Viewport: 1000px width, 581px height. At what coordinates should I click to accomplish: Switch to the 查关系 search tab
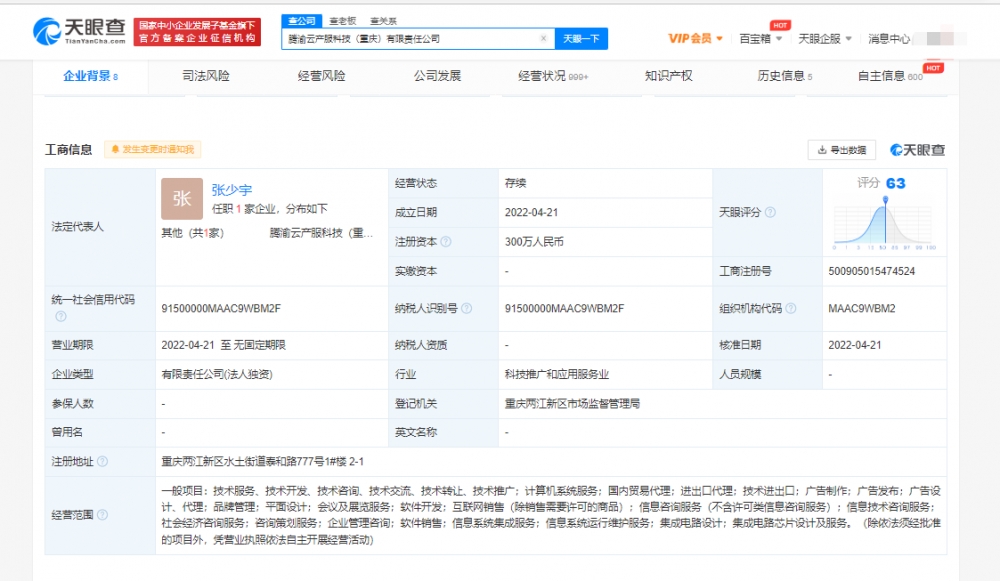(x=383, y=21)
